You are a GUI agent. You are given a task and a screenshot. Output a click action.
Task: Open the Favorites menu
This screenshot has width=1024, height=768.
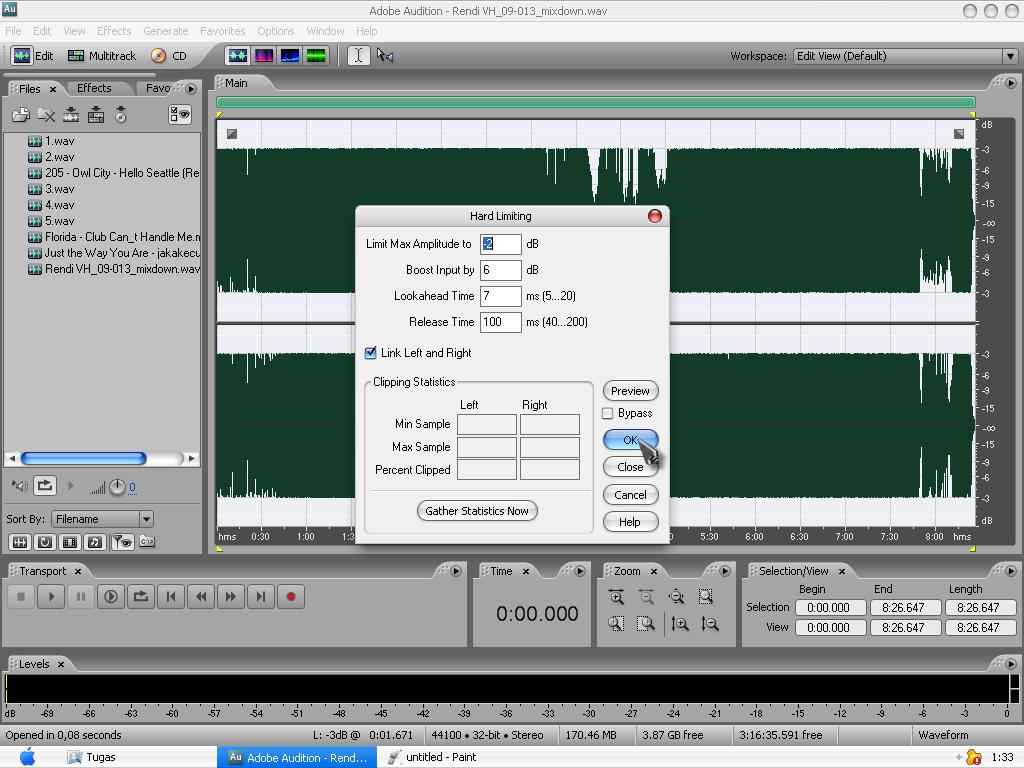click(x=222, y=31)
